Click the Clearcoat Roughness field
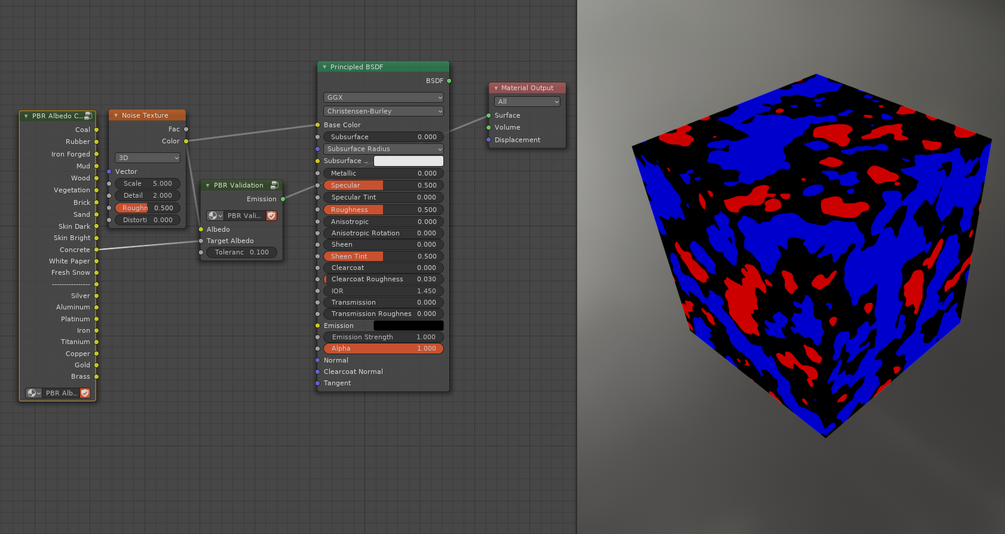Screen dimensions: 1005x534 coord(383,280)
